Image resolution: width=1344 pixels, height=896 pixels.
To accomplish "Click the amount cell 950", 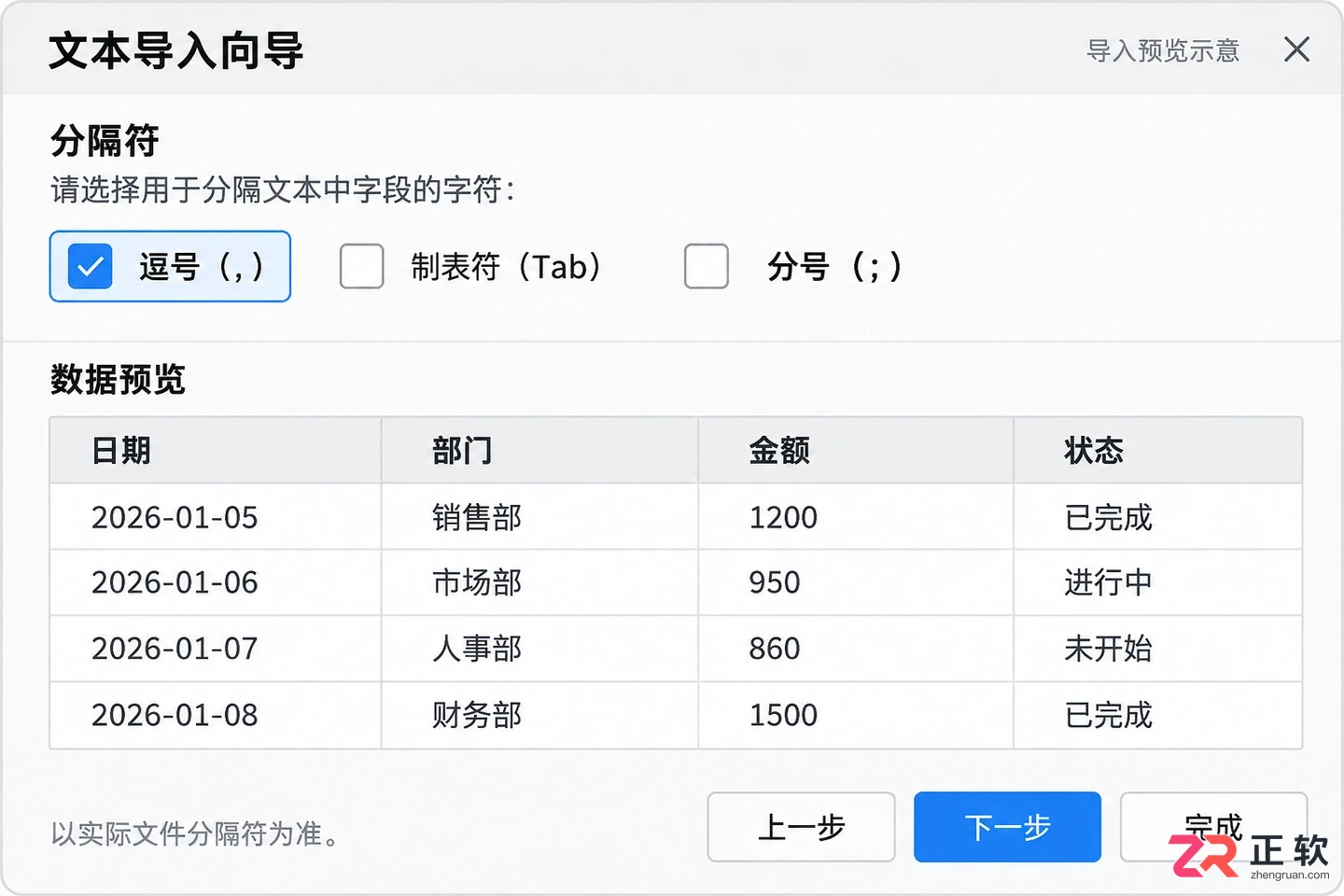I will (856, 582).
